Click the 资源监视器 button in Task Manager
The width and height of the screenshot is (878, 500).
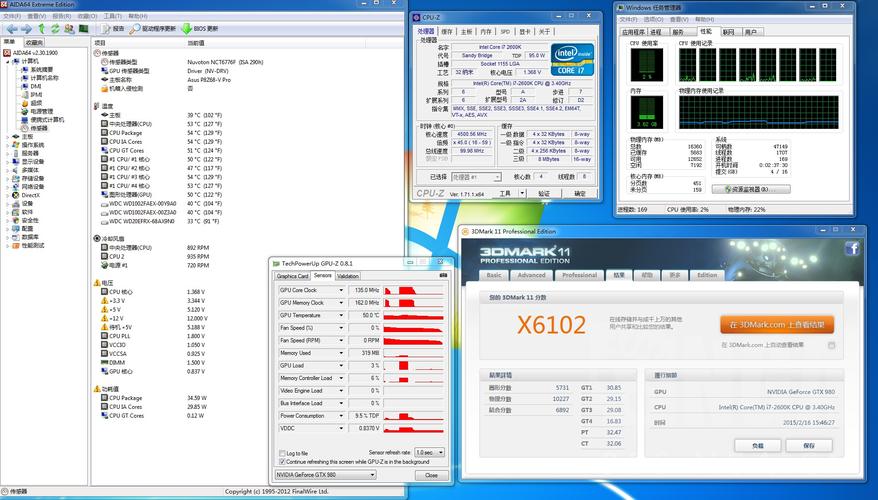[751, 189]
